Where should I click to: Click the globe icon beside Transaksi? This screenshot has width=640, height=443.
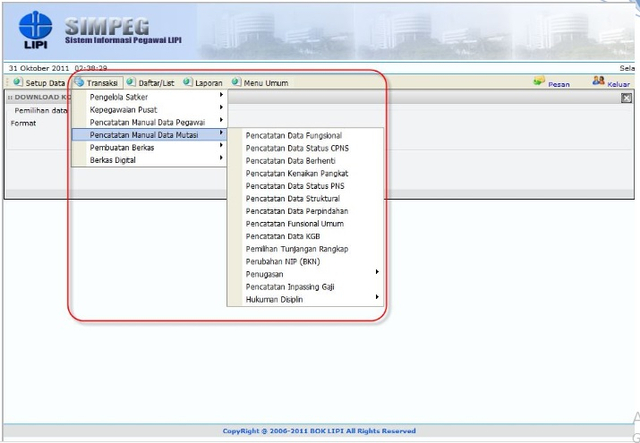pos(79,82)
